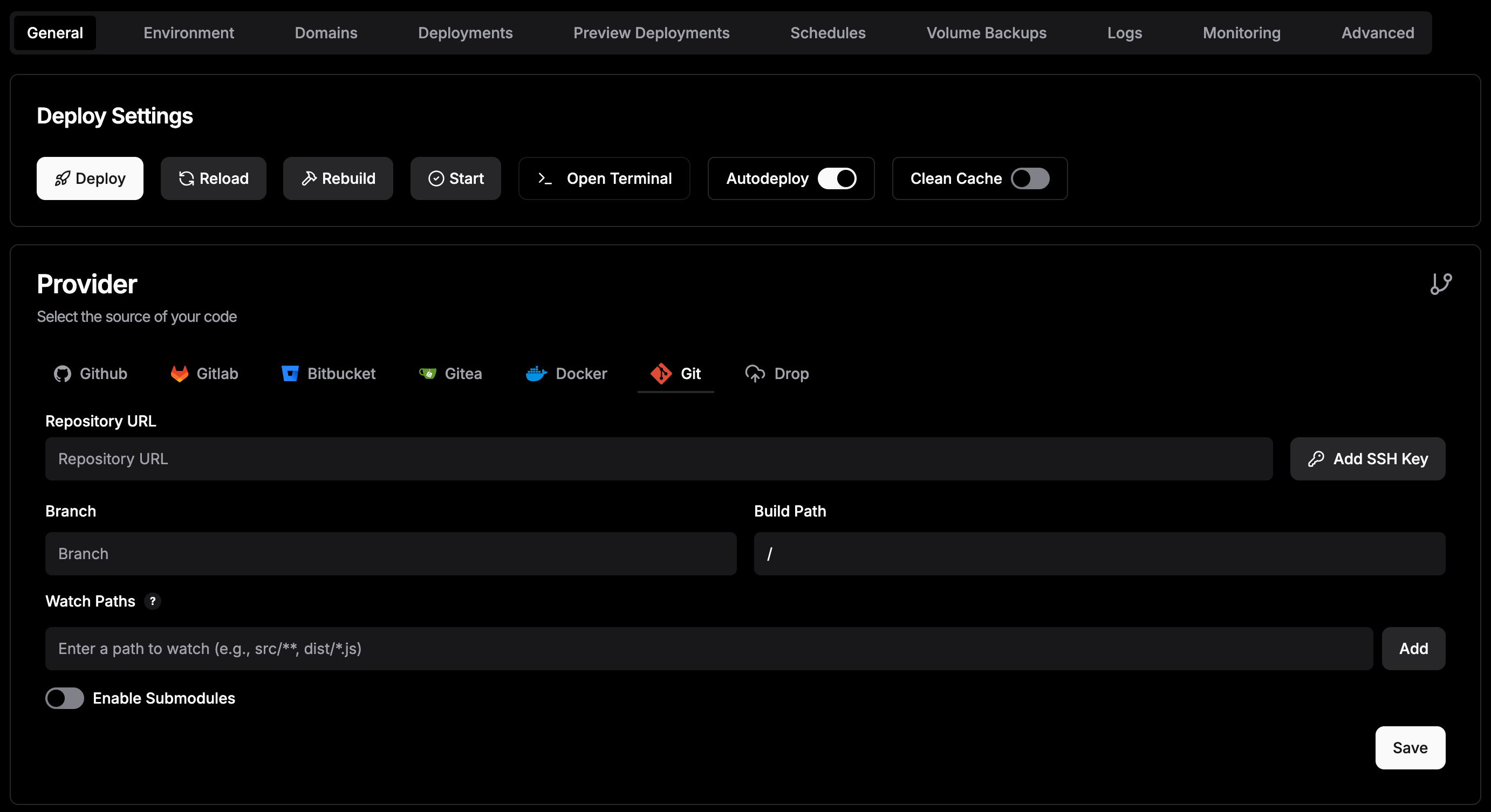Choose the Gitlab provider icon
1491x812 pixels.
(x=180, y=374)
